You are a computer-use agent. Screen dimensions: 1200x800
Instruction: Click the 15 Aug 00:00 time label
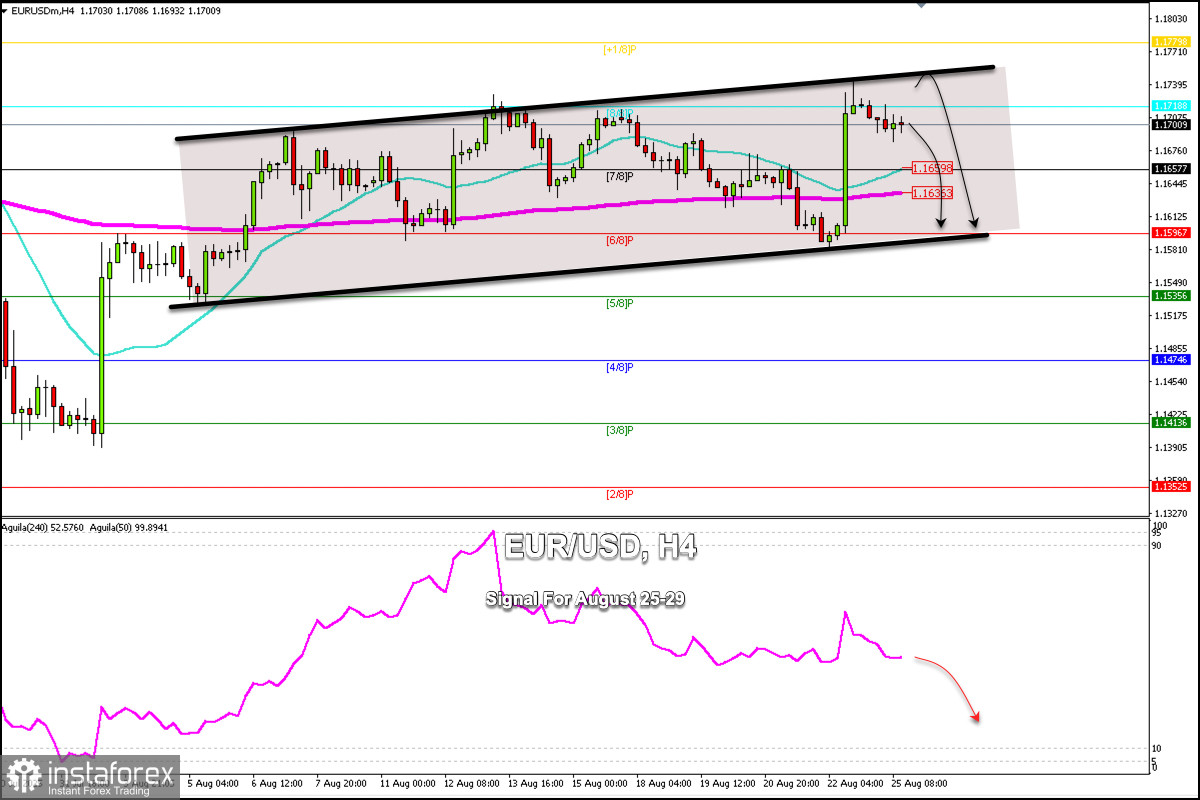pos(602,784)
